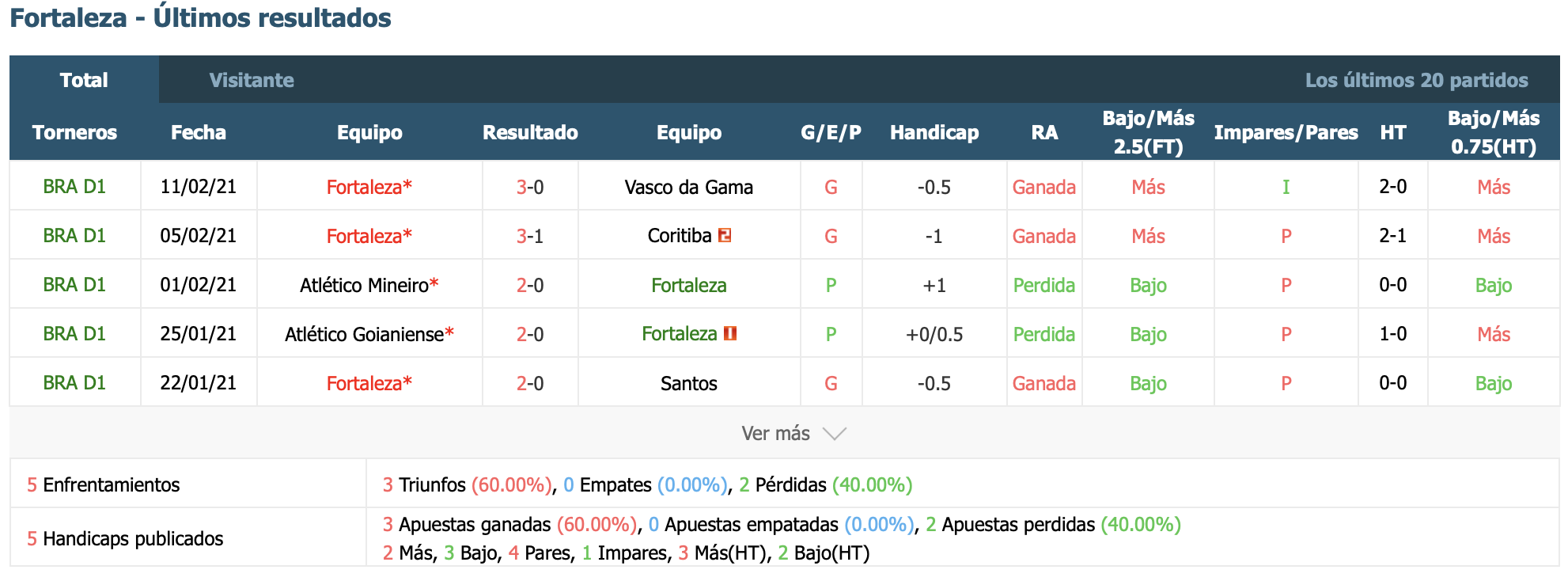Click the red card icon beside Coritiba

(724, 235)
